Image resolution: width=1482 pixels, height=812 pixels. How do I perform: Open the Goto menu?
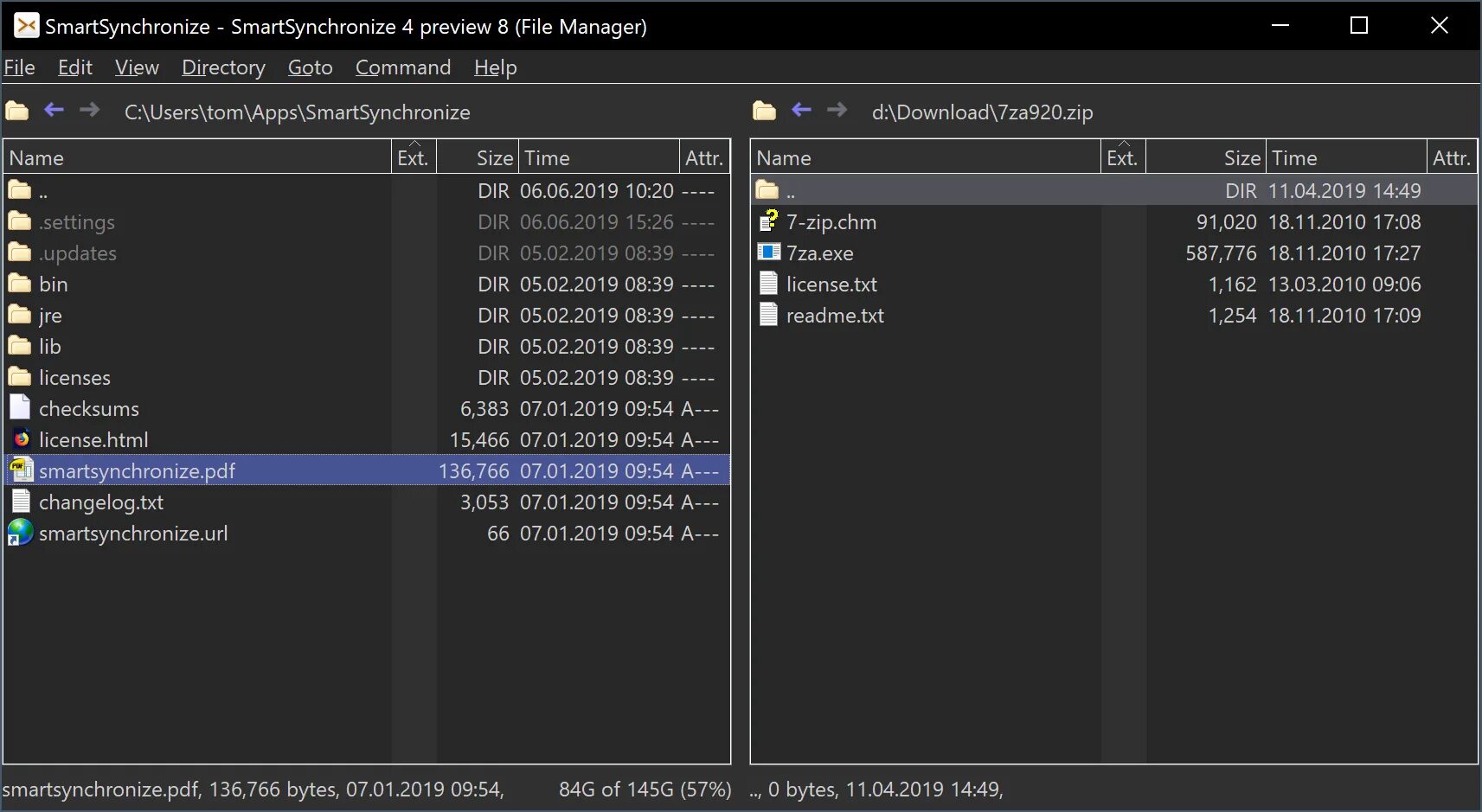click(x=311, y=67)
